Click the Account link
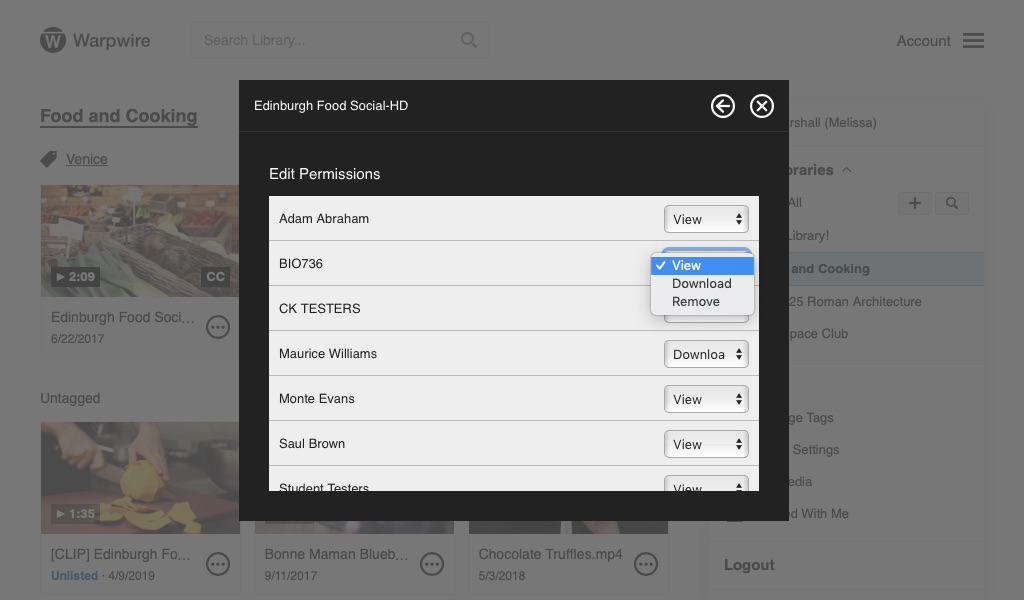The width and height of the screenshot is (1024, 600). [923, 40]
